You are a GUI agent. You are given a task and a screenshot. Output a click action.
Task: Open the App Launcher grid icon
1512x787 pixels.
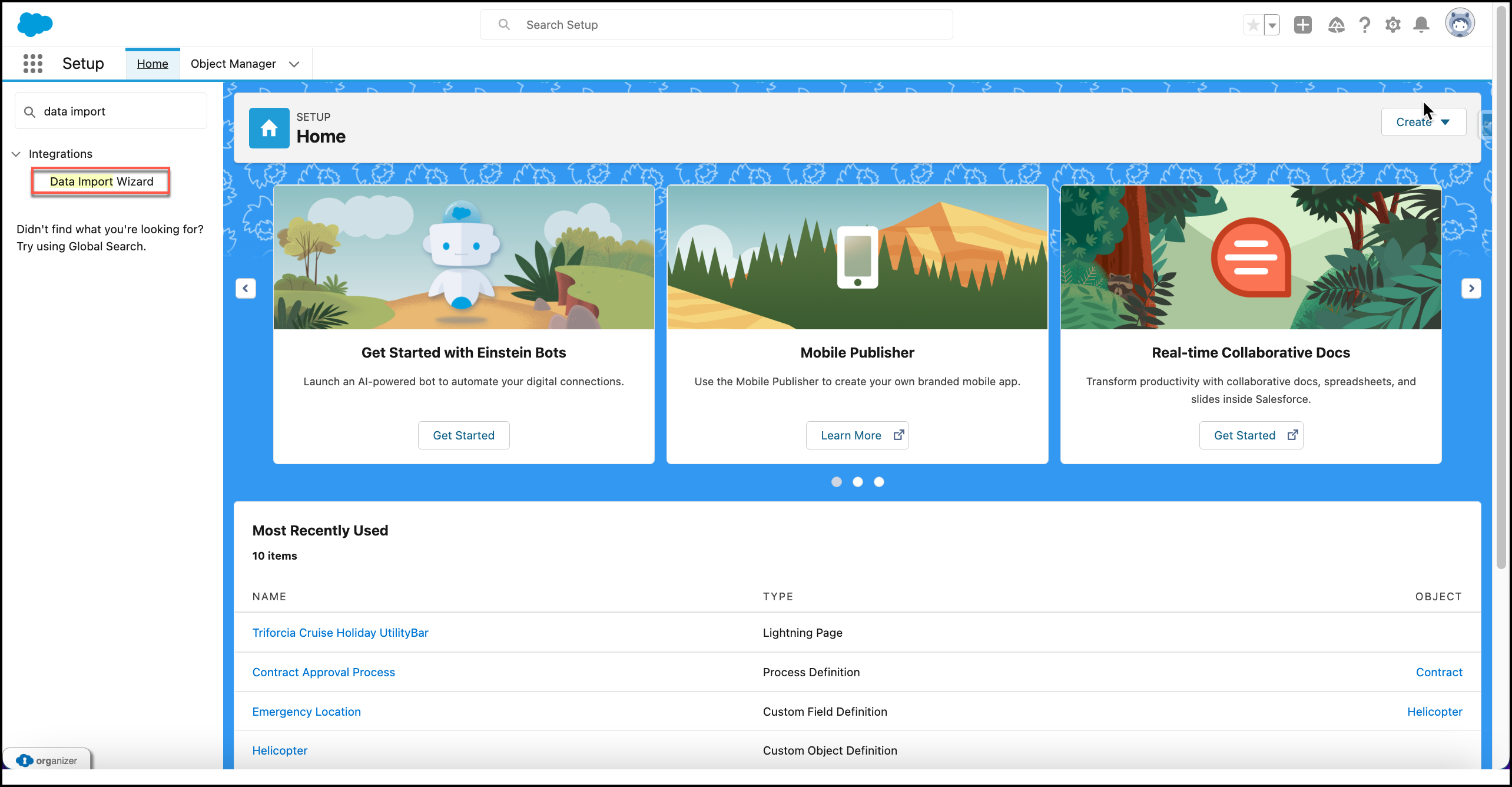(33, 64)
